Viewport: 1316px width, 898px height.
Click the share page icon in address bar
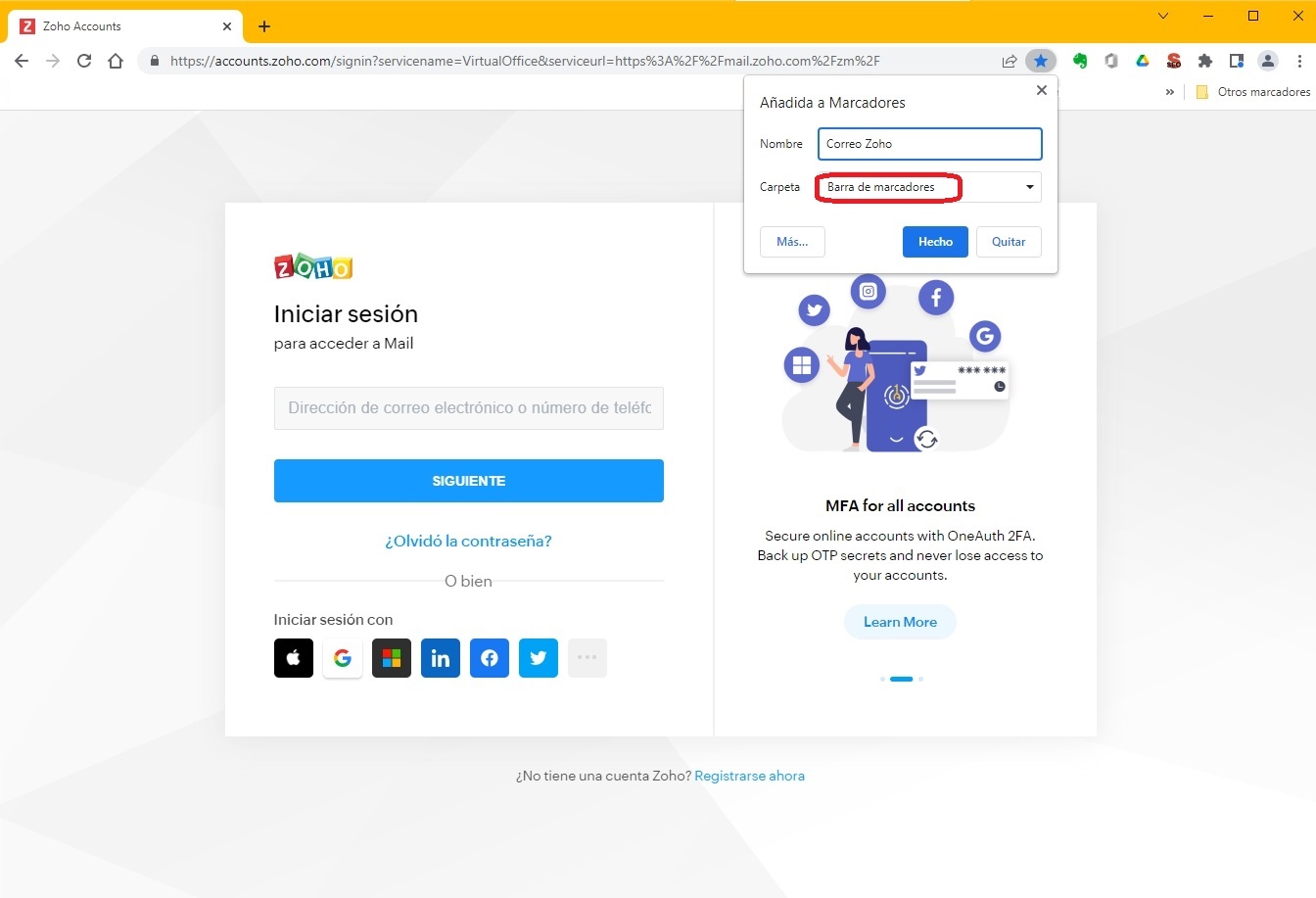tap(1010, 61)
